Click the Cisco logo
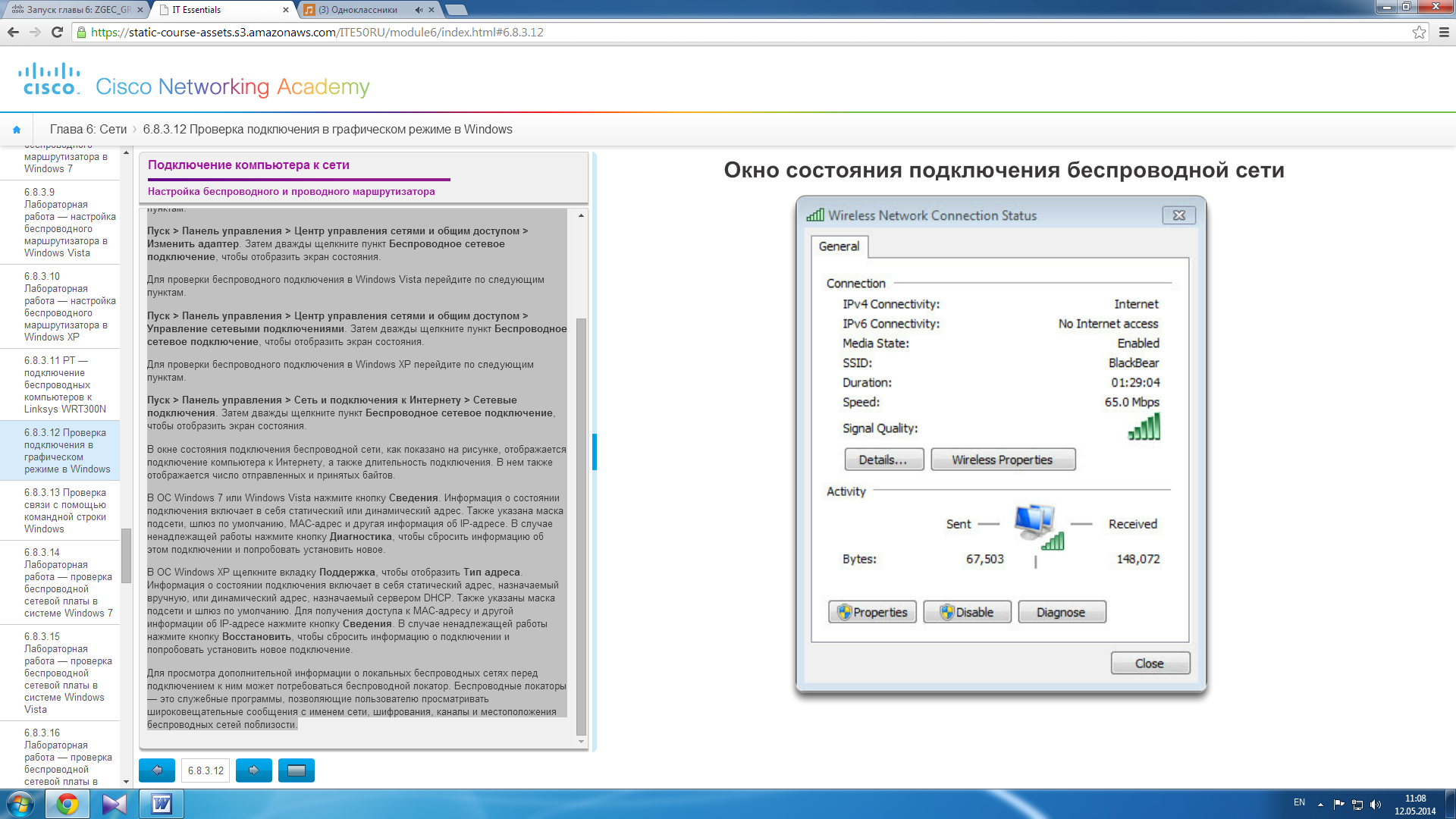Viewport: 1456px width, 819px height. point(49,79)
